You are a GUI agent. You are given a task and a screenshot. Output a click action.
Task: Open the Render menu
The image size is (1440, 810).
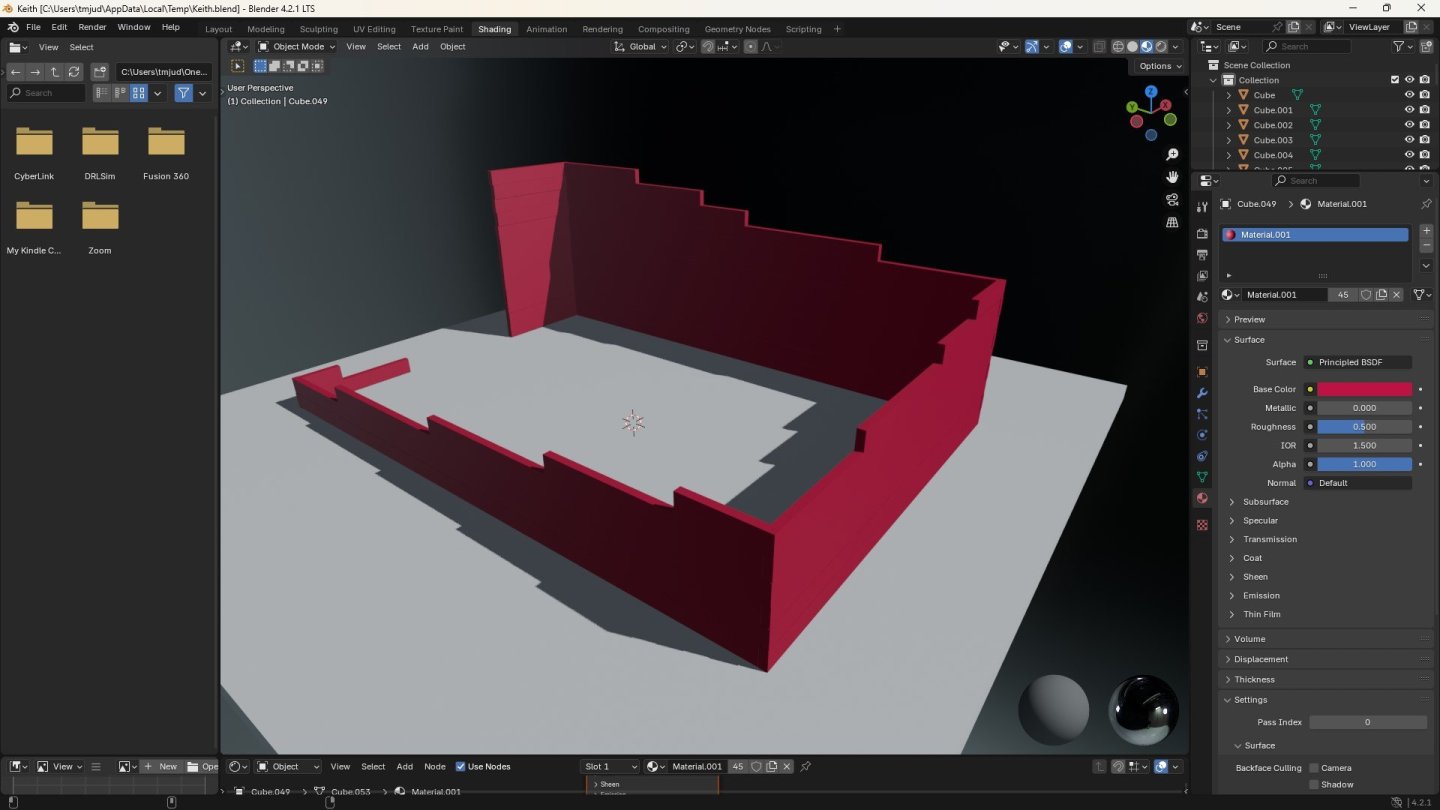[92, 27]
